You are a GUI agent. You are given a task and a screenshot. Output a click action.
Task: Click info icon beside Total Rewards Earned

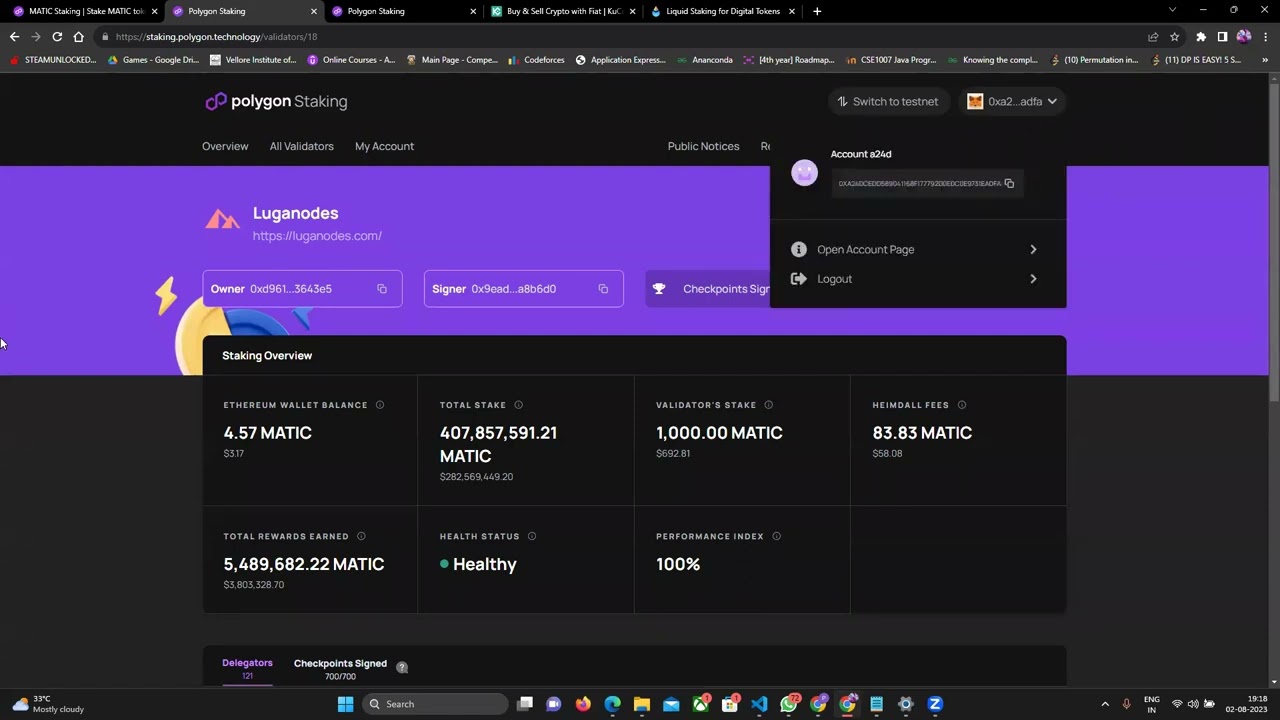coord(361,536)
